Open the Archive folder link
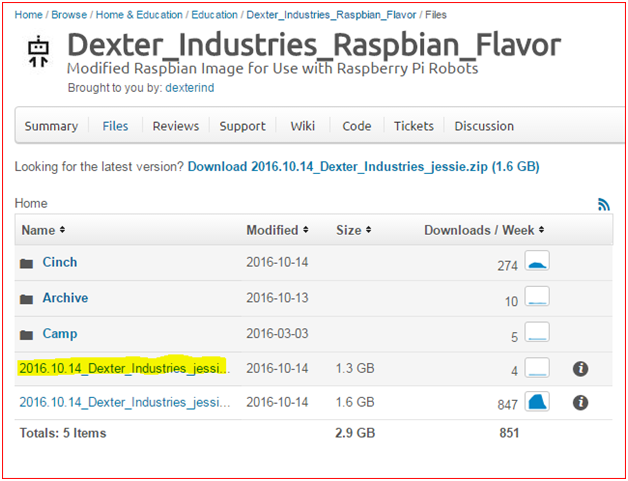The width and height of the screenshot is (628, 481). (65, 298)
